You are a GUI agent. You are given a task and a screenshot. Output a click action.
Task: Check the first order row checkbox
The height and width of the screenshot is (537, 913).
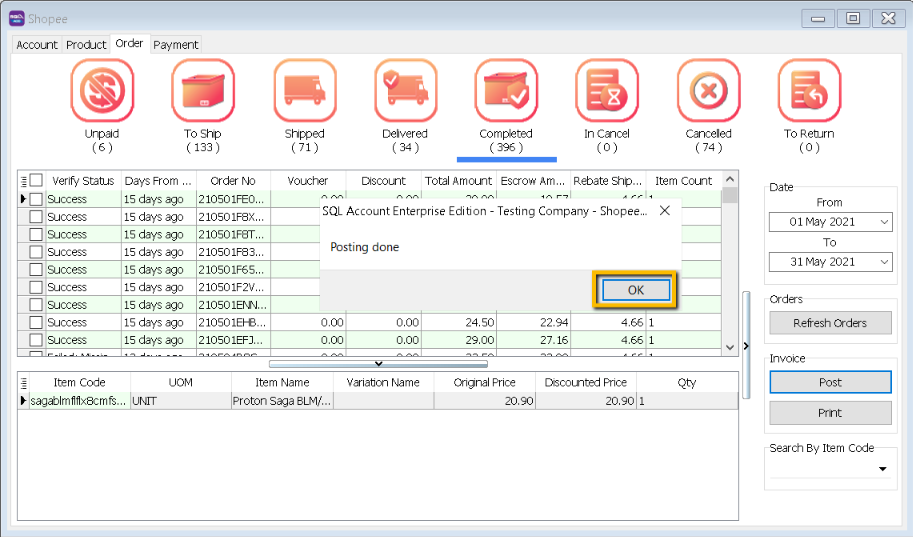pyautogui.click(x=36, y=199)
